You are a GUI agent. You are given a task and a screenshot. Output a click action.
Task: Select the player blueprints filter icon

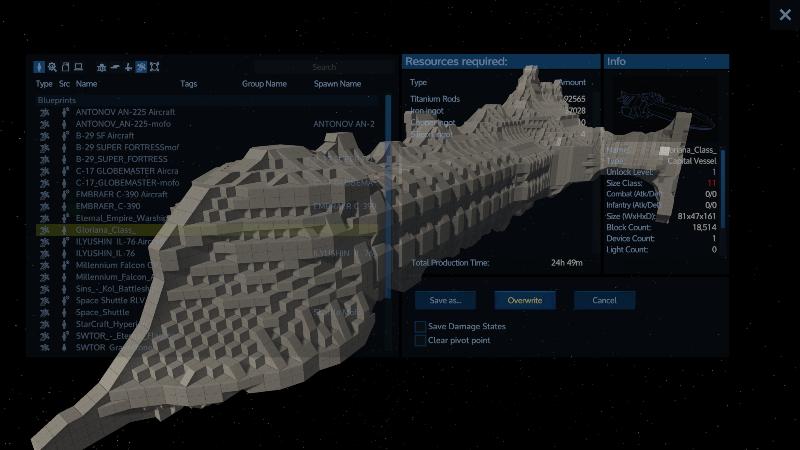point(39,67)
